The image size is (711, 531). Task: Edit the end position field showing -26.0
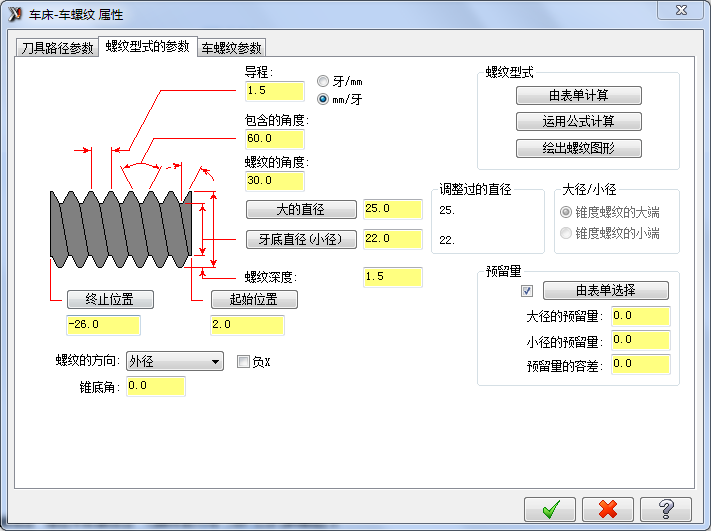[x=103, y=325]
